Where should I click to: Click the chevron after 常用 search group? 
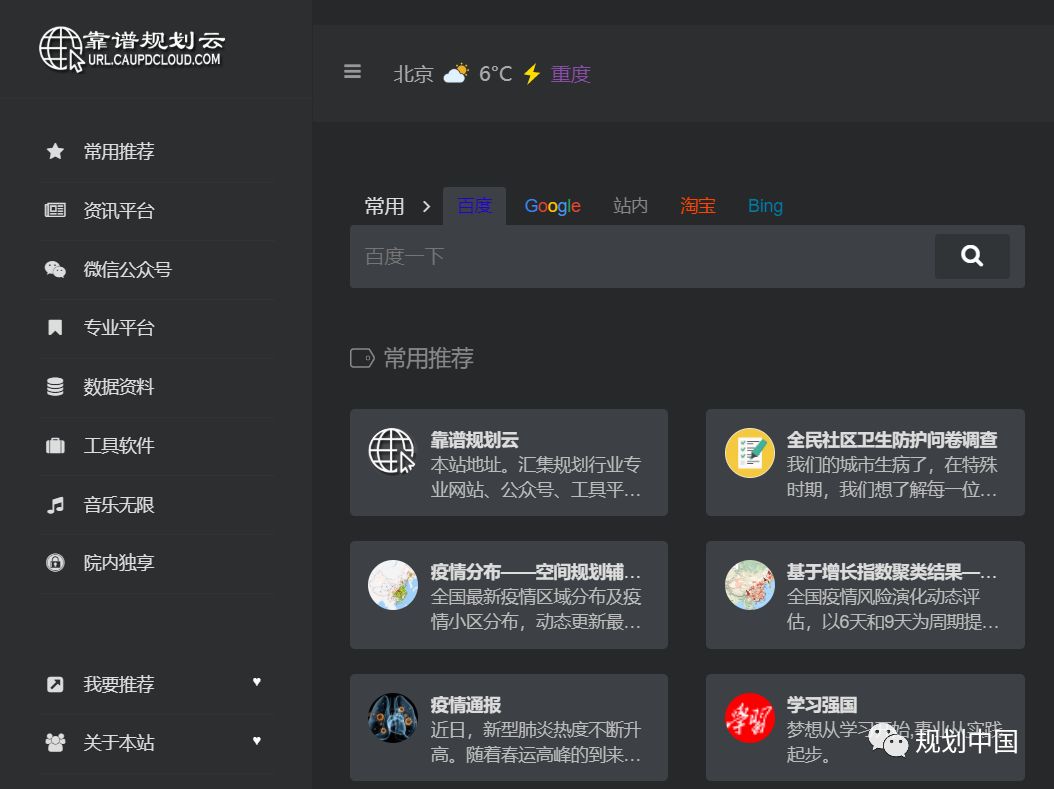(426, 206)
